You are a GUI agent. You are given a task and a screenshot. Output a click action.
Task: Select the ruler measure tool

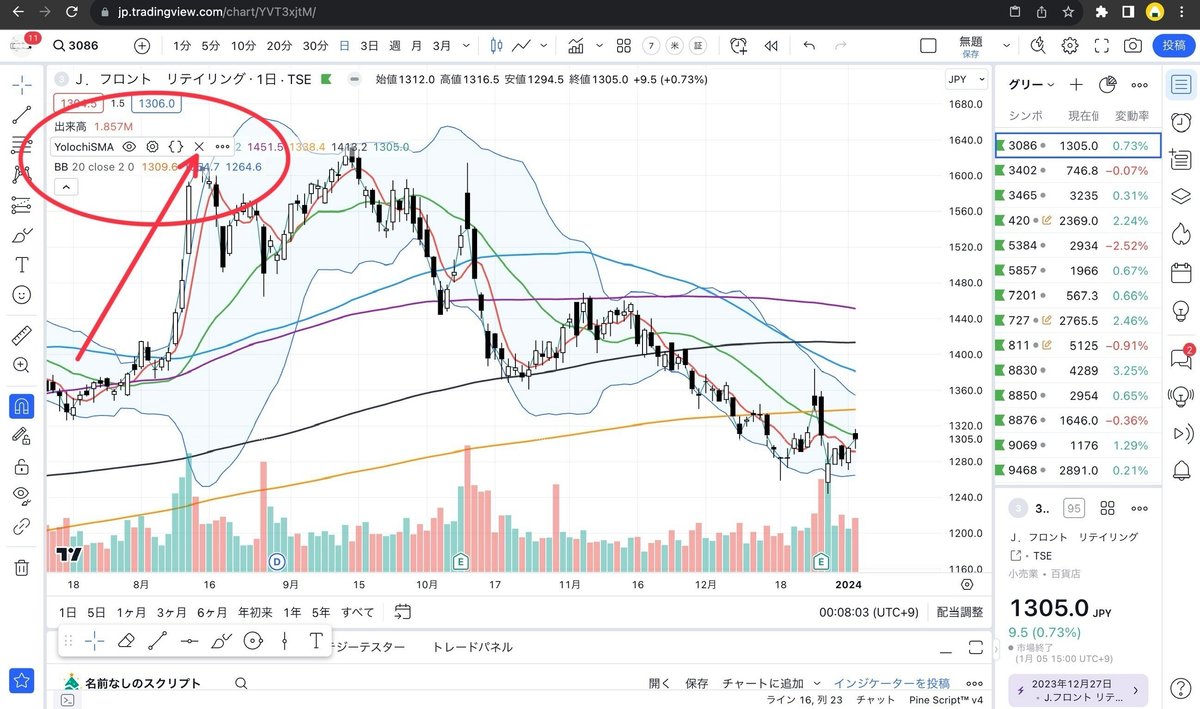pyautogui.click(x=21, y=335)
